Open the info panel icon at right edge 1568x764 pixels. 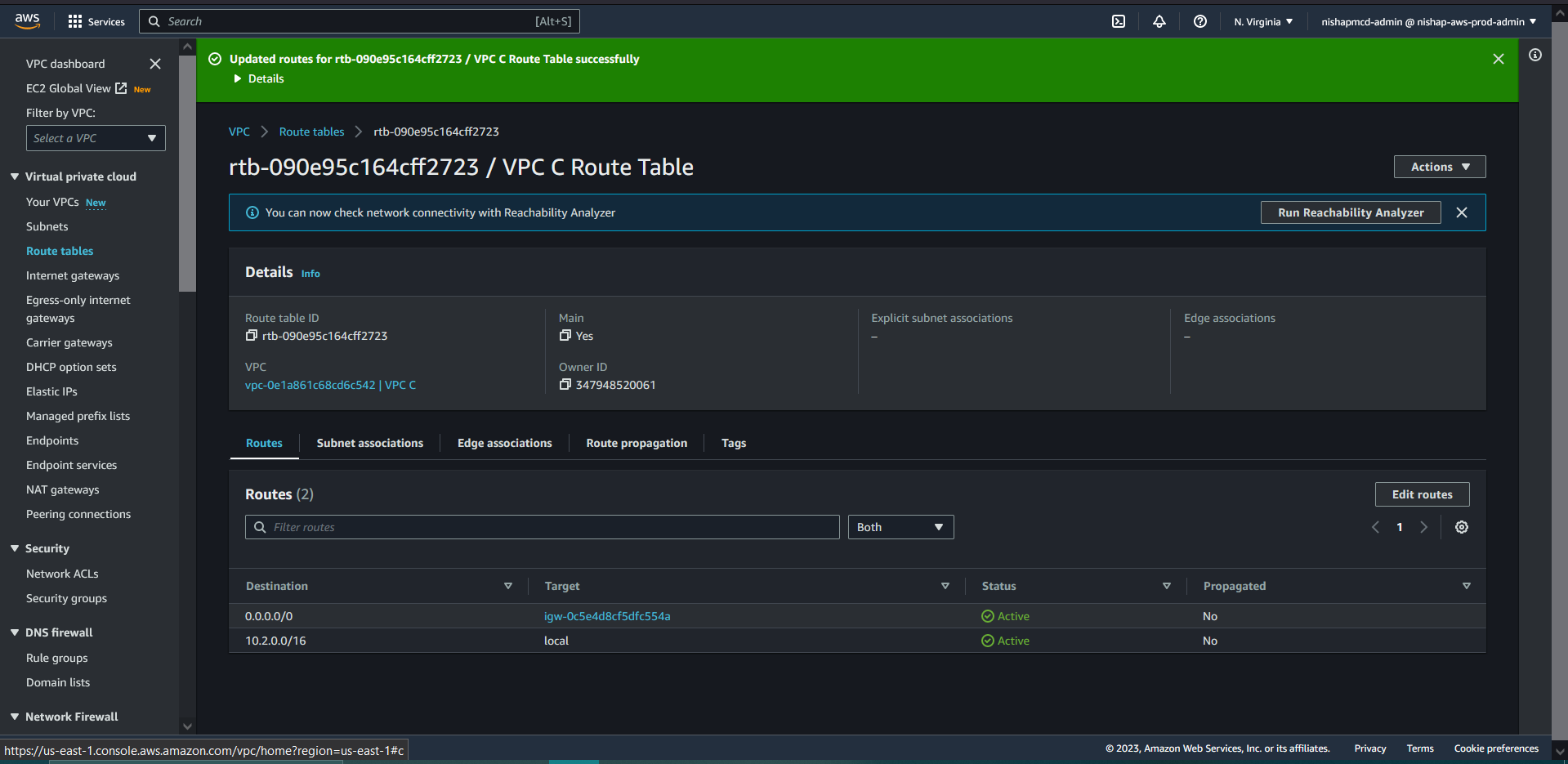[1535, 55]
